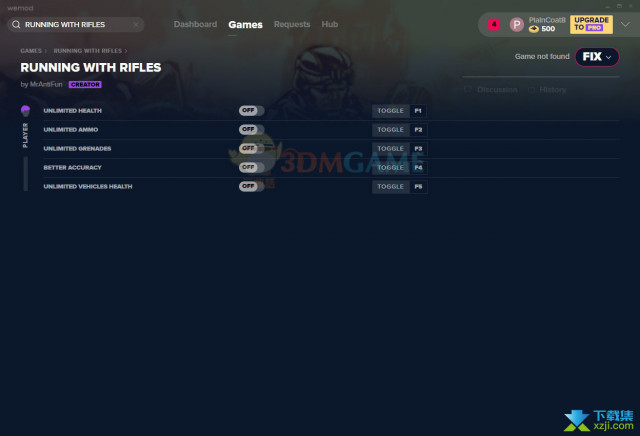640x436 pixels.
Task: Click the search magnifier icon
Action: 16,24
